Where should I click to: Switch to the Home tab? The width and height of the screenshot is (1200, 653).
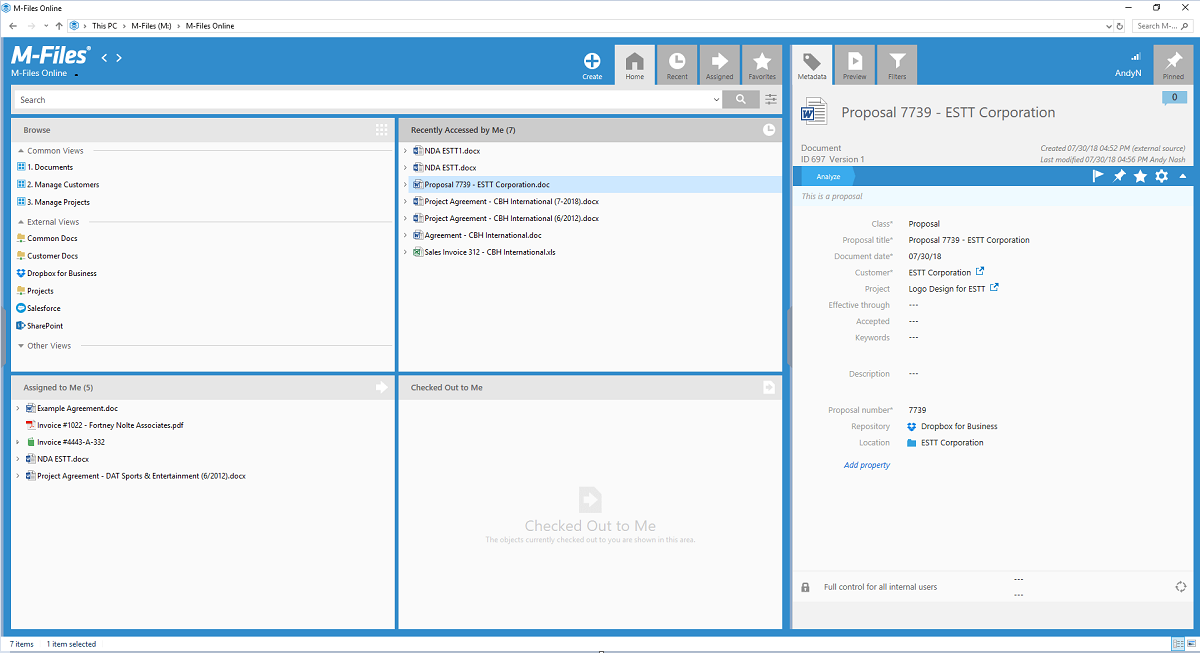[x=635, y=63]
